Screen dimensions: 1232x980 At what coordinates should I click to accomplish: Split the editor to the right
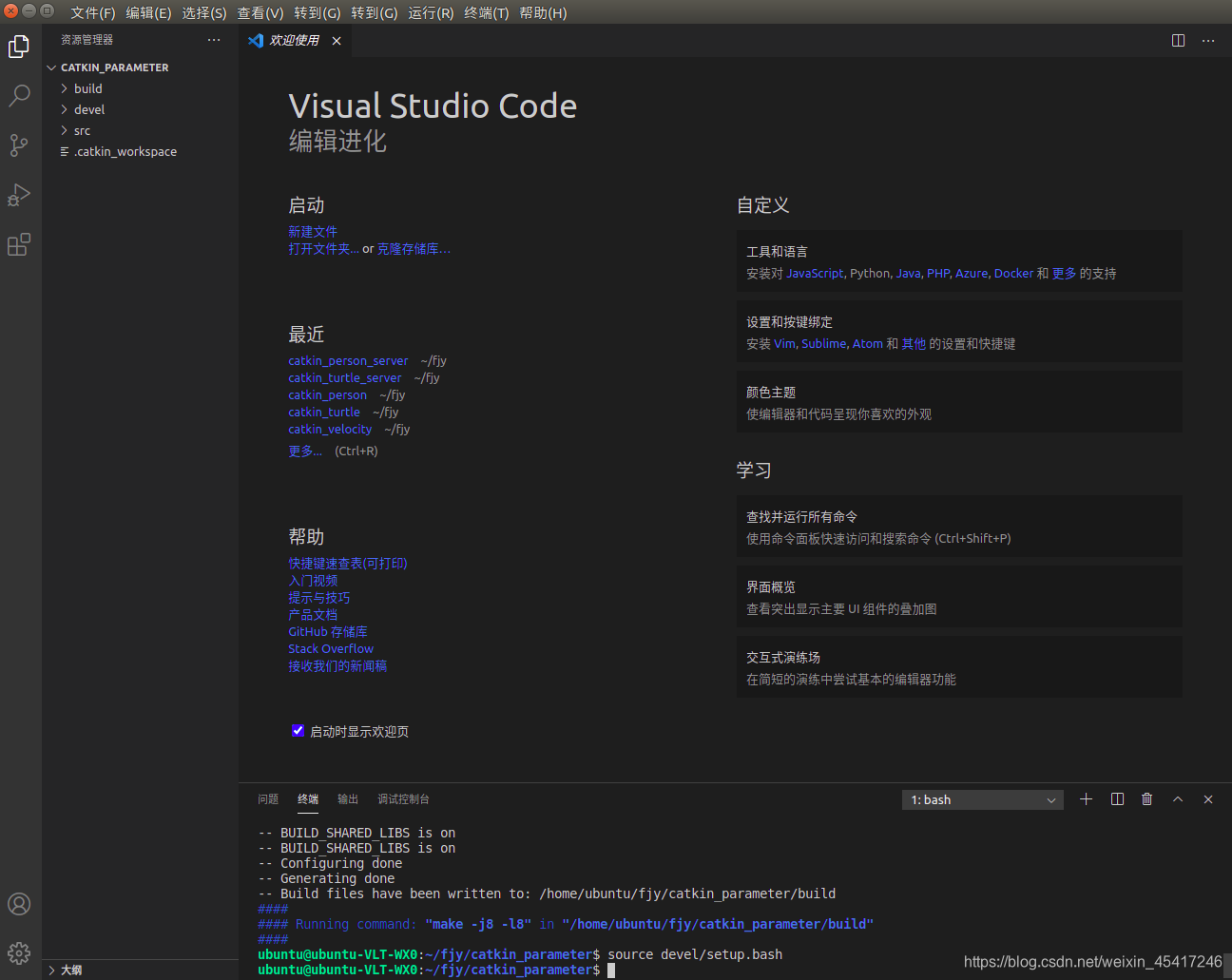pos(1178,41)
